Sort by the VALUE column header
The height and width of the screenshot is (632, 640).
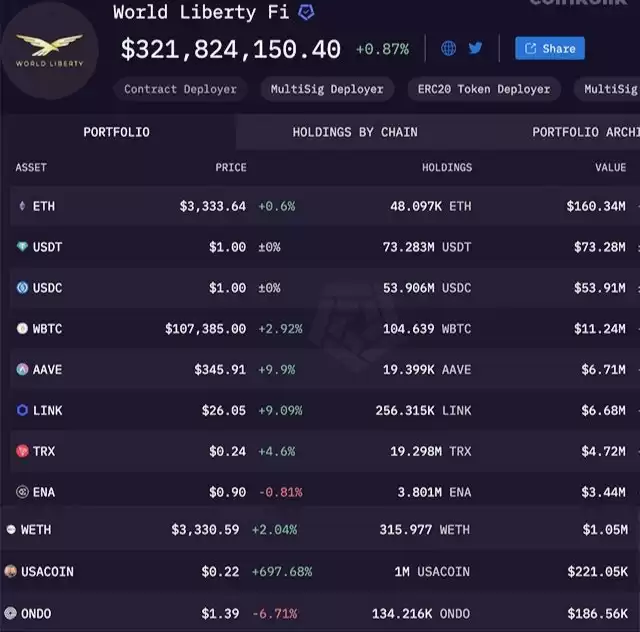[x=611, y=167]
